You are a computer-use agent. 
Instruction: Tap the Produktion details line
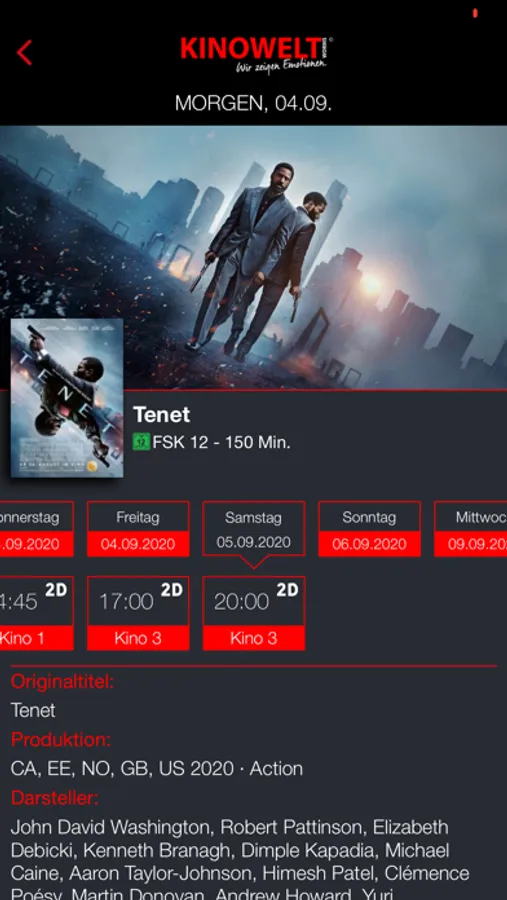pos(157,768)
